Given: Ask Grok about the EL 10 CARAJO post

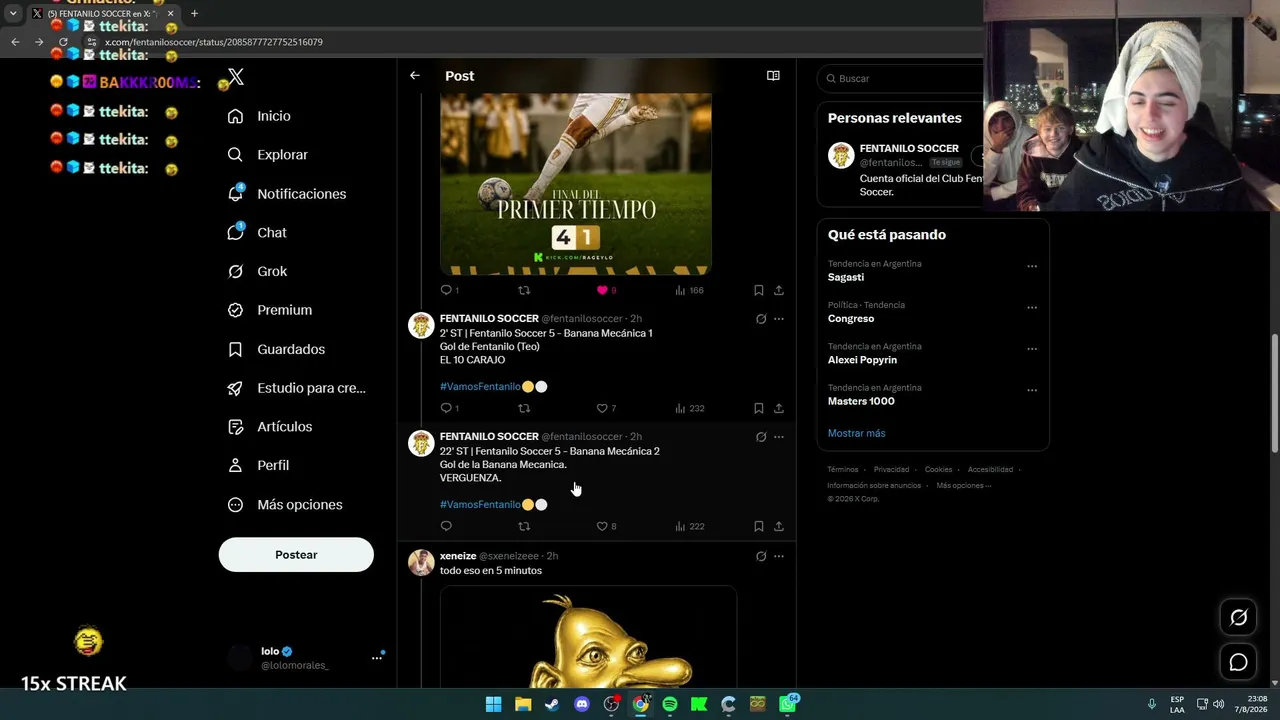Looking at the screenshot, I should click(761, 319).
